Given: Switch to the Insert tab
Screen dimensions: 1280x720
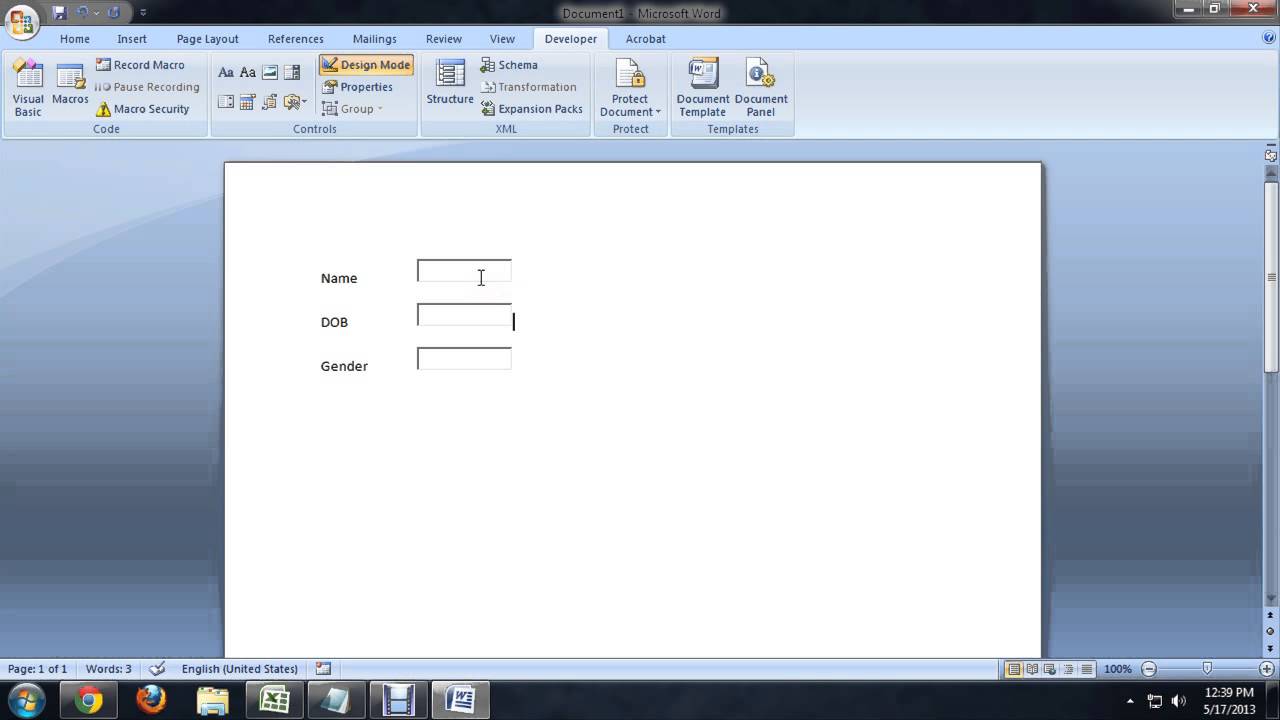Looking at the screenshot, I should click(x=132, y=39).
